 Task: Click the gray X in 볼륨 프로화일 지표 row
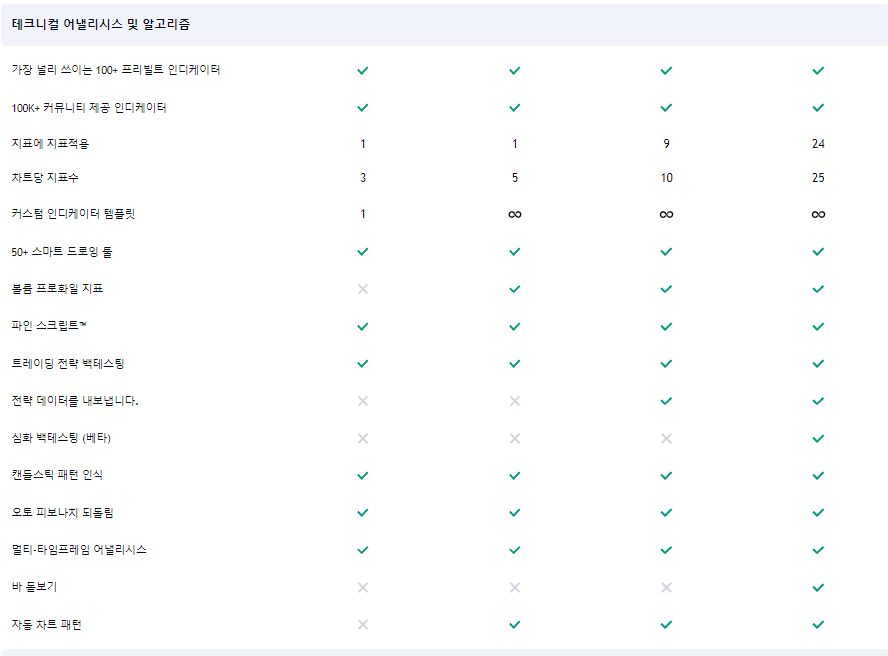point(363,289)
